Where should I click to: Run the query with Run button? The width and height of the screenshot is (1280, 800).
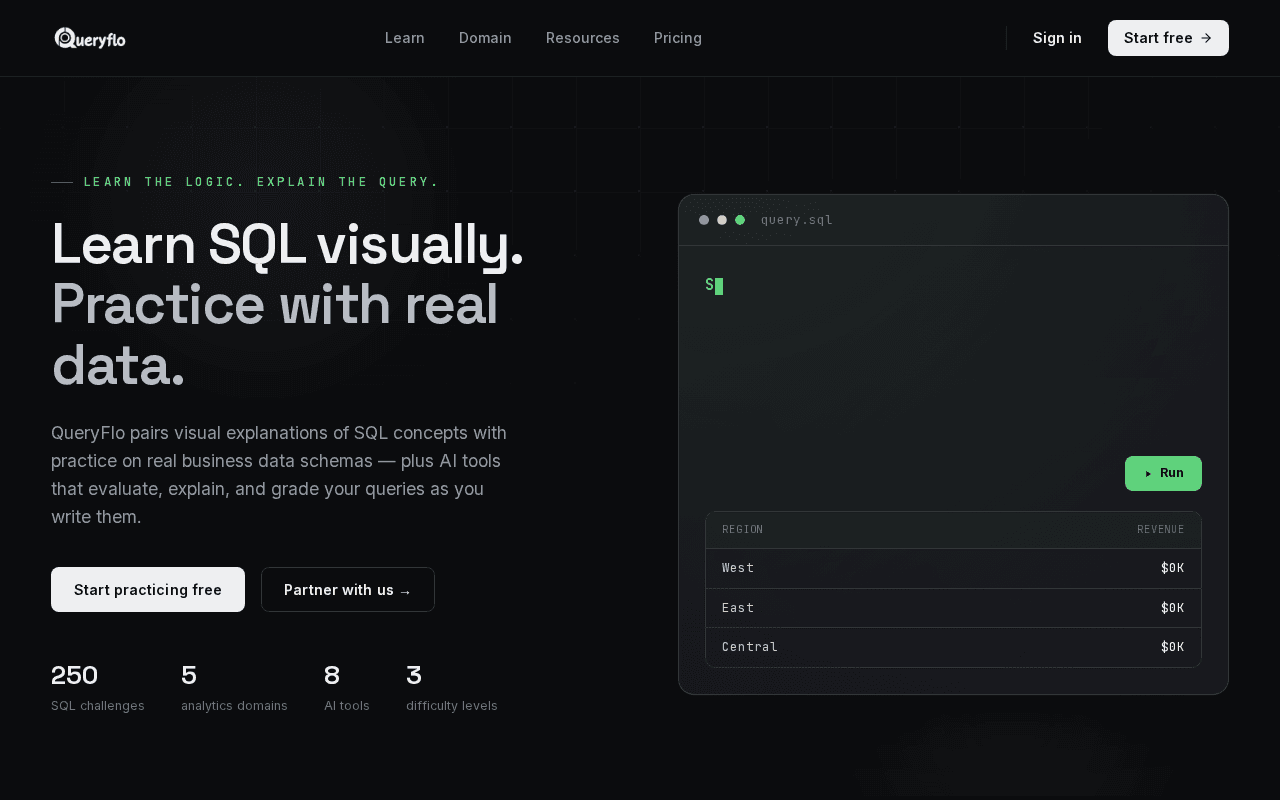coord(1163,473)
